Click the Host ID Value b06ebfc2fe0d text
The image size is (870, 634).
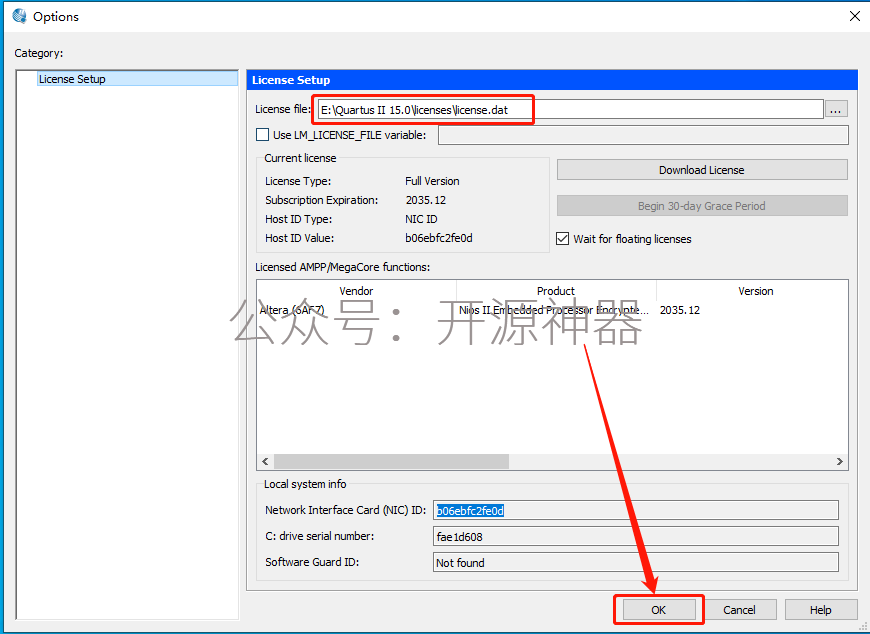[439, 238]
